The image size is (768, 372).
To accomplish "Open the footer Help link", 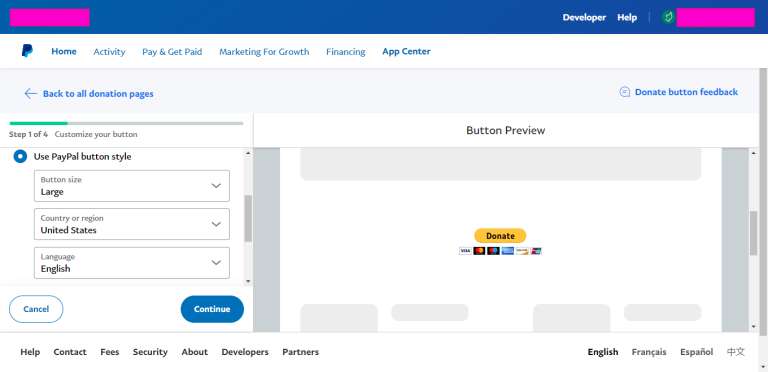I will 30,352.
